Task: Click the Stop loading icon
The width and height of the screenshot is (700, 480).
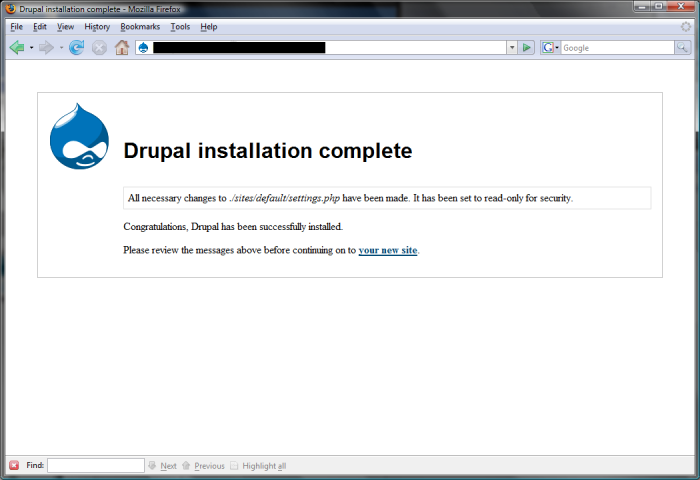Action: tap(99, 47)
